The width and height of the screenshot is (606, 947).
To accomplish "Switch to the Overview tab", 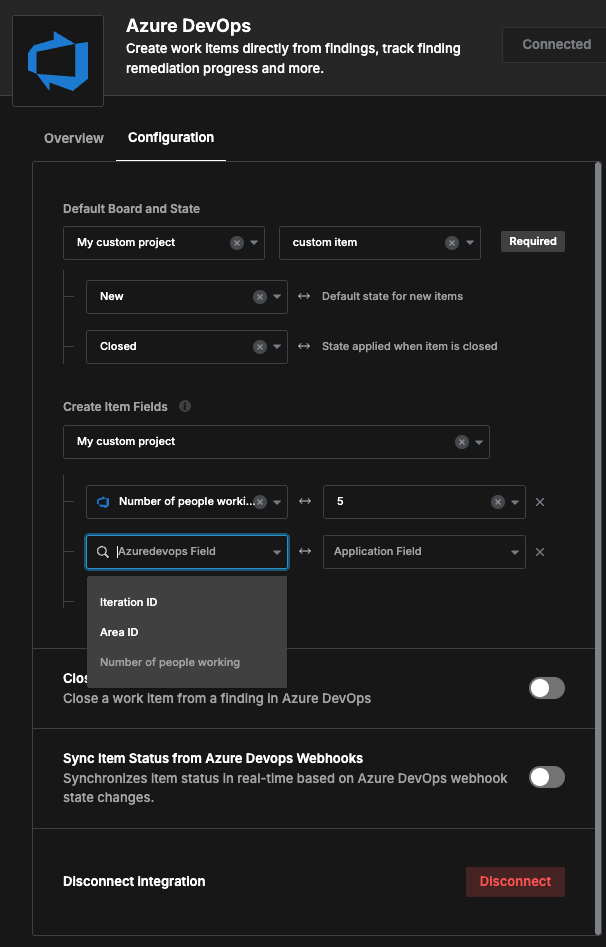I will click(x=74, y=138).
